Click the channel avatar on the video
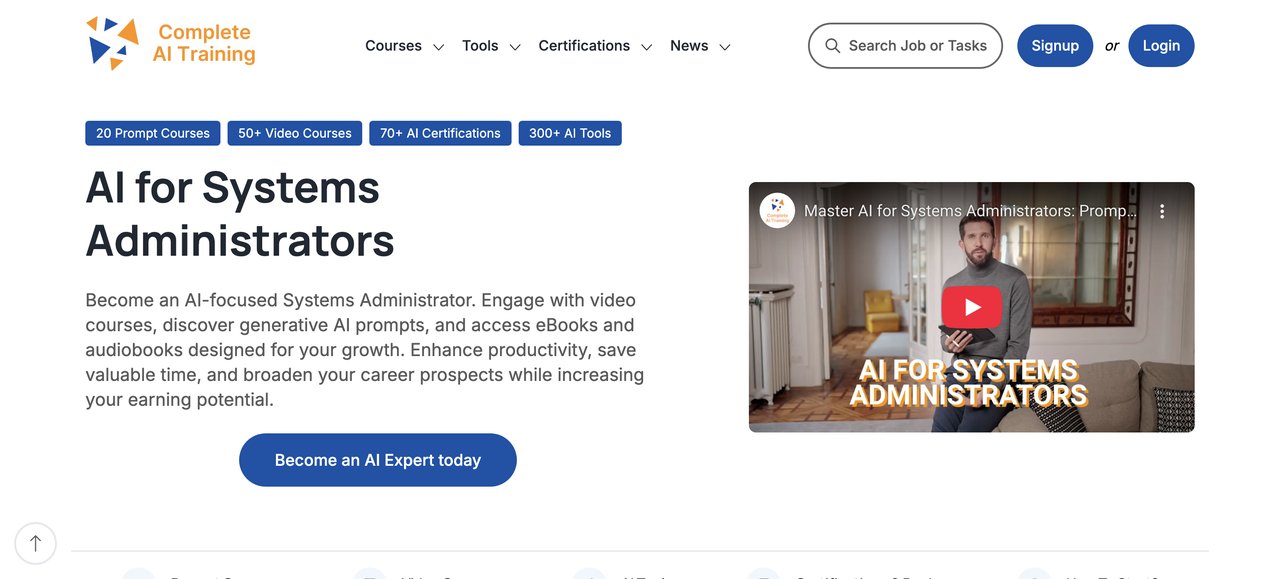This screenshot has width=1280, height=579. [x=777, y=211]
